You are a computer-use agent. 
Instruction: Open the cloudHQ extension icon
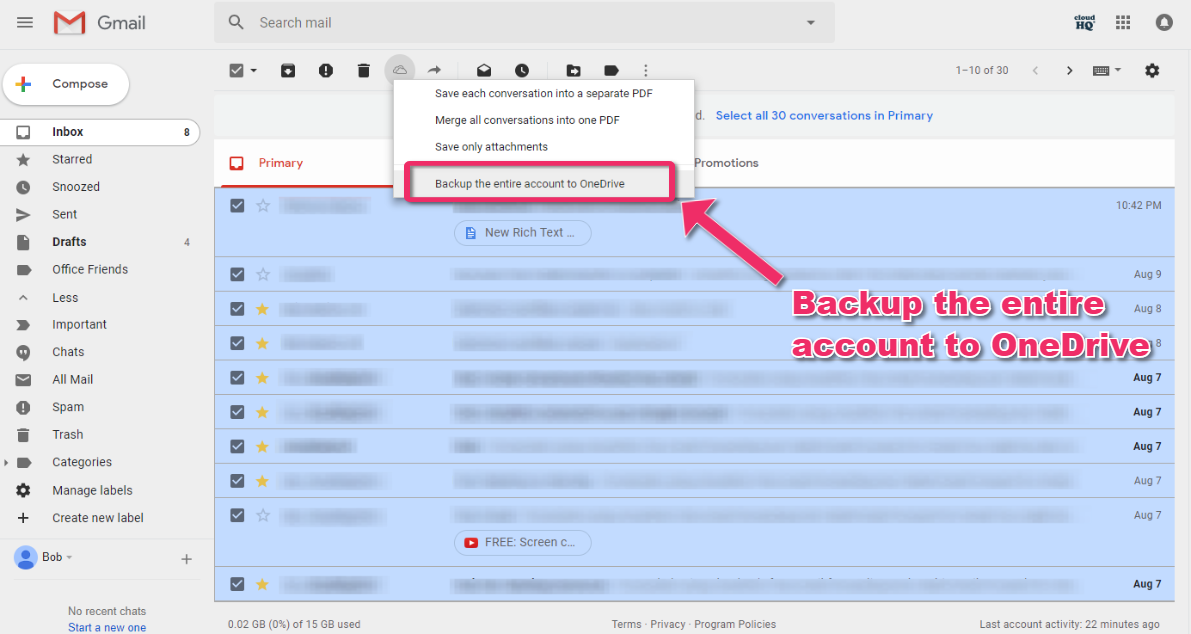pyautogui.click(x=1085, y=23)
